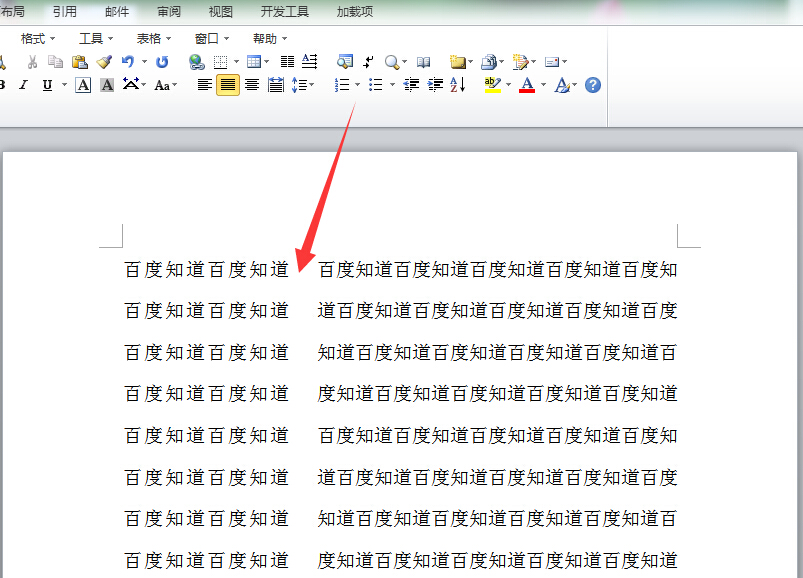Click the Copy icon
803x578 pixels.
pos(55,62)
